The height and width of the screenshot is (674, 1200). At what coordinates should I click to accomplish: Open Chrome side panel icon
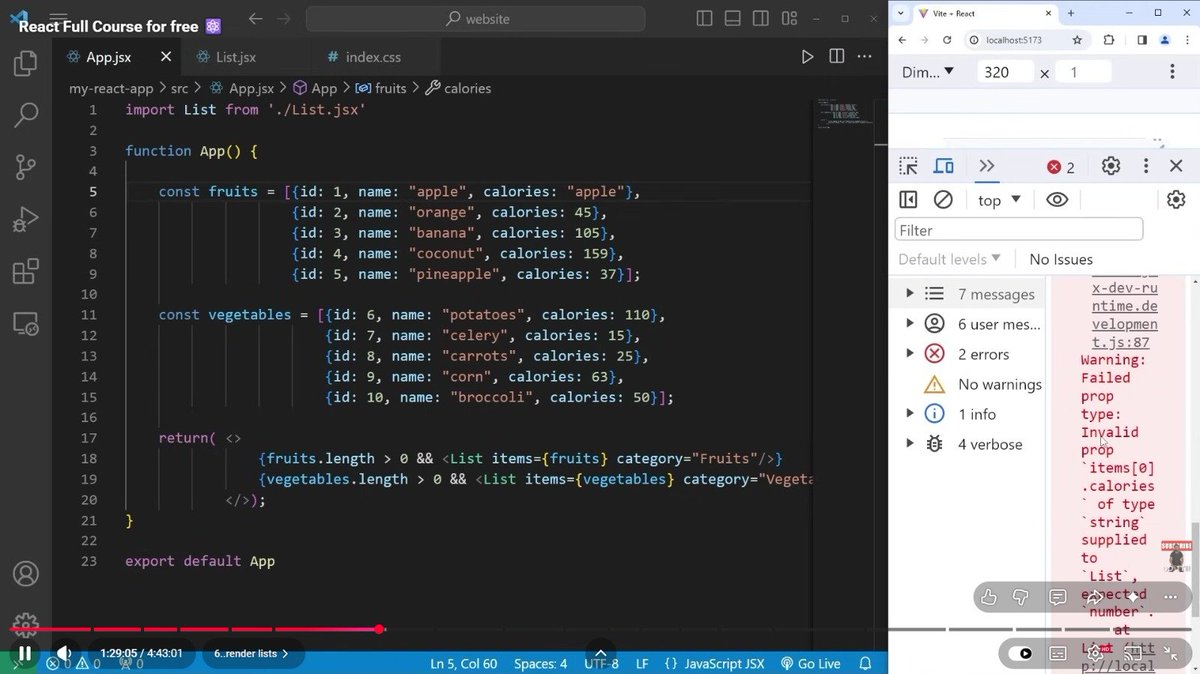point(1142,40)
